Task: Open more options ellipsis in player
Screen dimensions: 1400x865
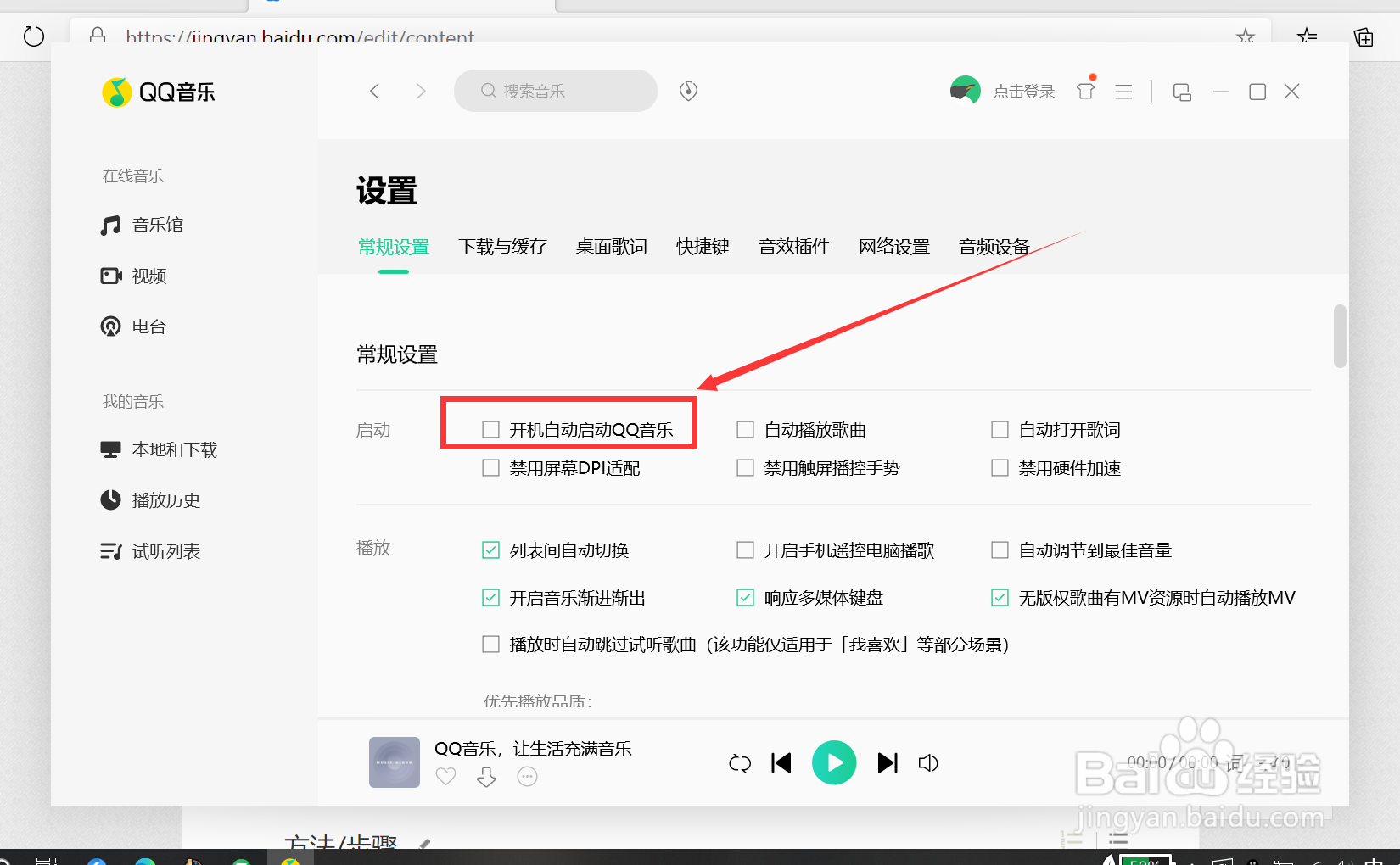Action: [527, 777]
